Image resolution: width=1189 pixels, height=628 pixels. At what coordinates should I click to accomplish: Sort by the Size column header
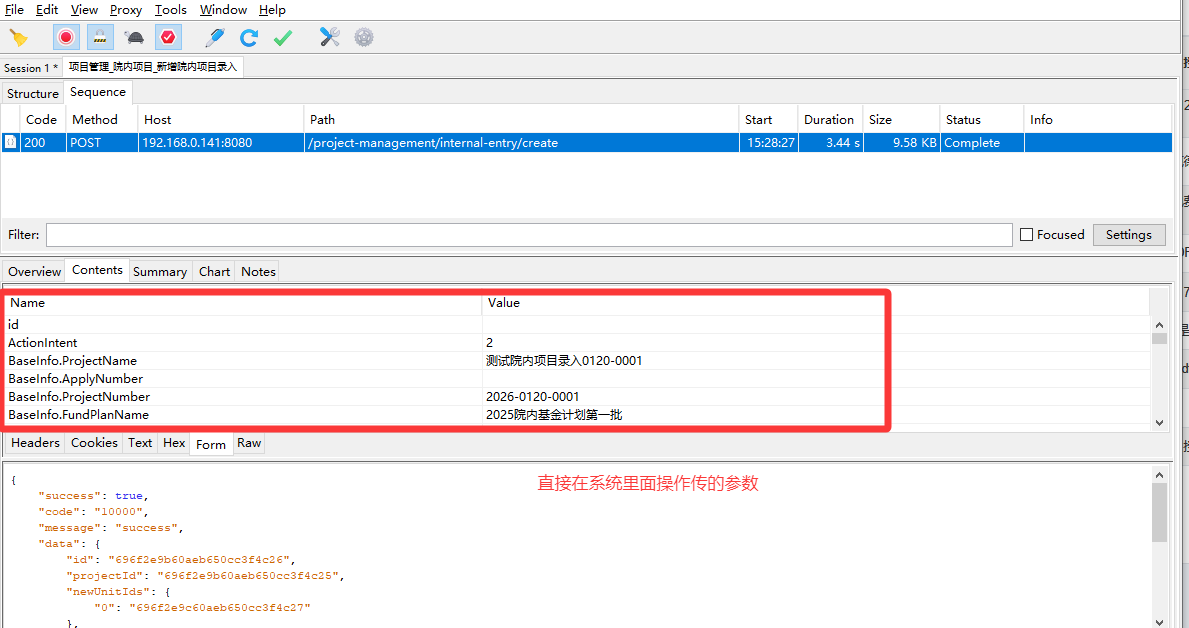[x=902, y=120]
